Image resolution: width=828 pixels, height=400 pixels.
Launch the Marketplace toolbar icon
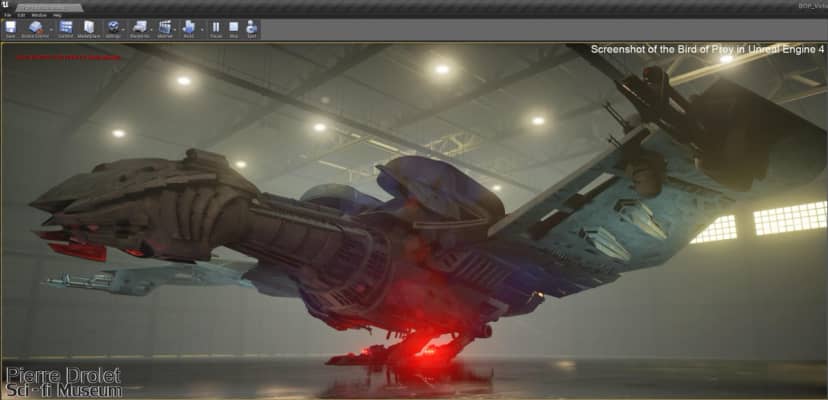point(89,28)
